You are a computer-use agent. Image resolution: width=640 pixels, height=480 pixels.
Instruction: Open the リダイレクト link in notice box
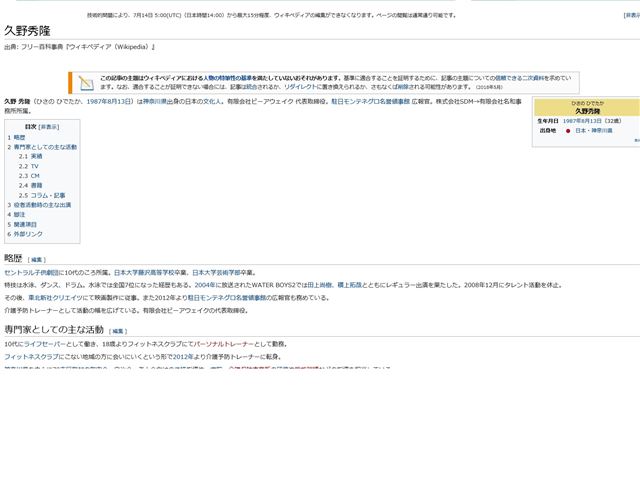pos(300,87)
